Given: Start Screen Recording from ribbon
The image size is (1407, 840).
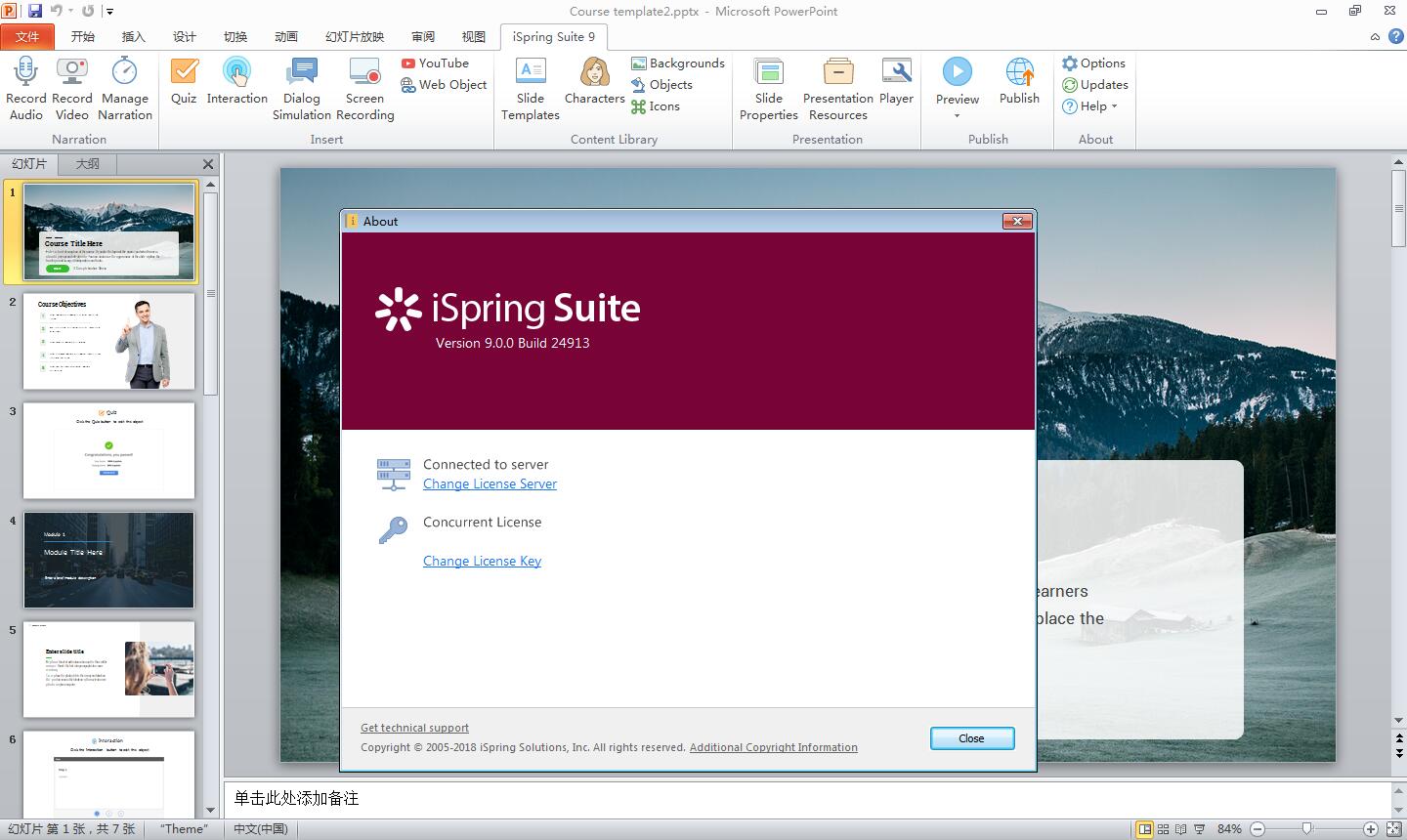Looking at the screenshot, I should point(364,74).
